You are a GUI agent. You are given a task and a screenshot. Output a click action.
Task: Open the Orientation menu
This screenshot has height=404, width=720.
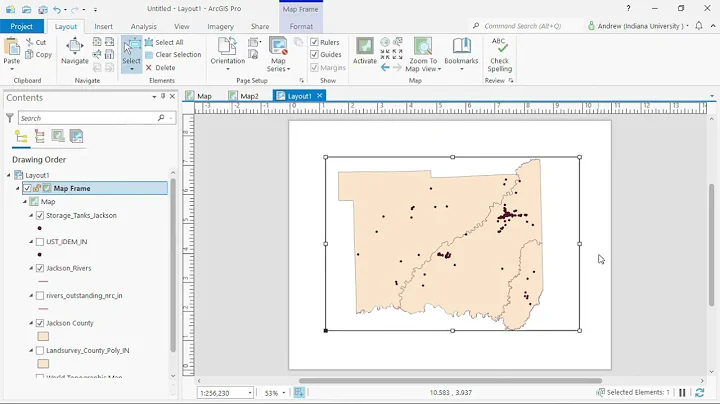[228, 54]
